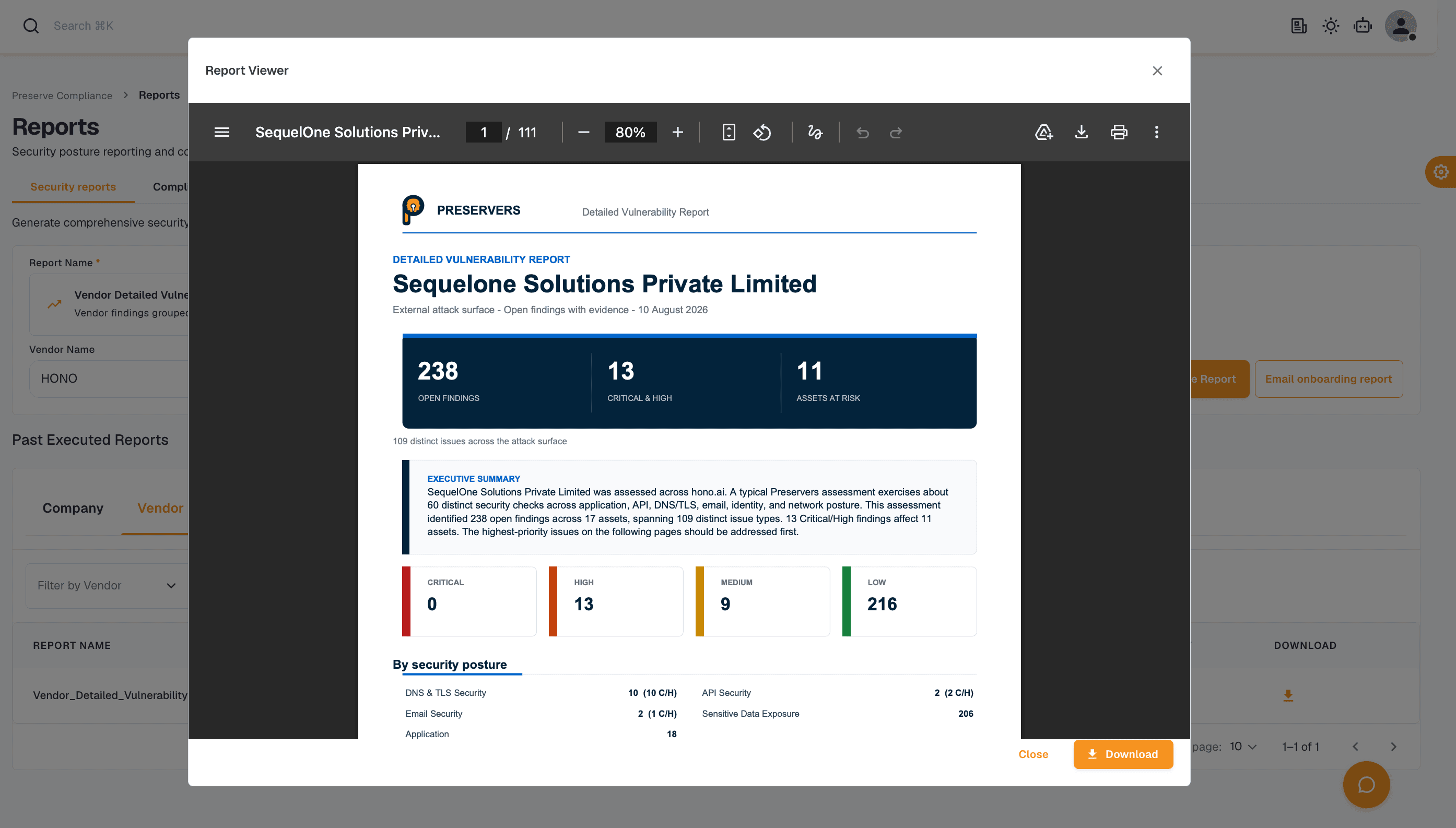This screenshot has height=828, width=1456.
Task: Go to next page of reports table
Action: 1393,747
